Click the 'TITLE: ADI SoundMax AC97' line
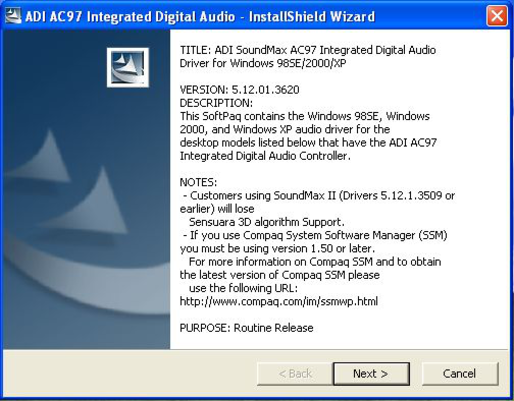514x401 pixels. tap(308, 50)
